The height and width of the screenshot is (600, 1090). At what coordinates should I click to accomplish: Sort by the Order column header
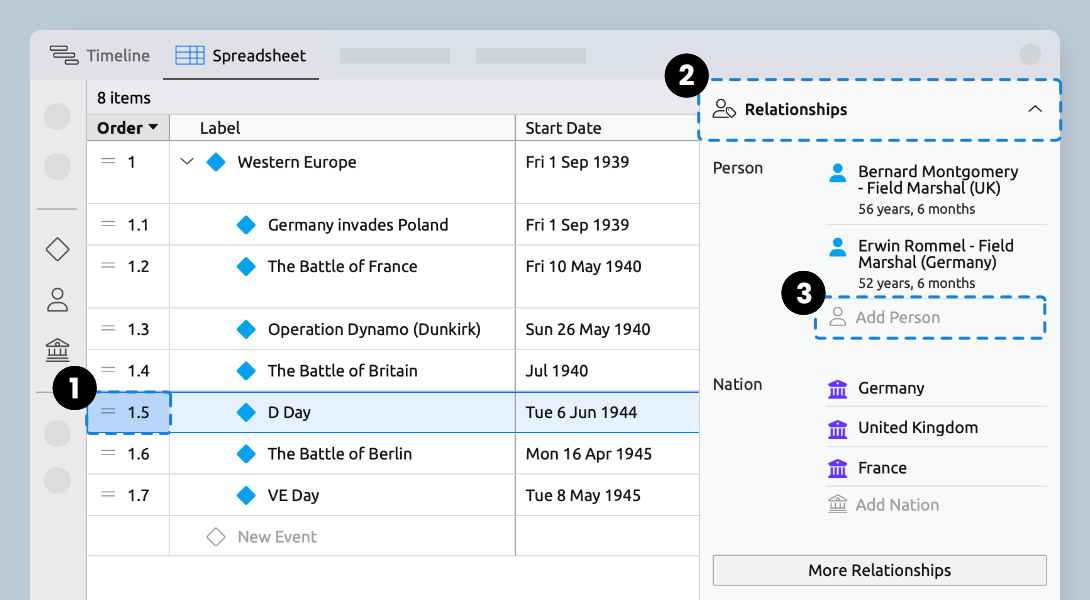coord(128,128)
